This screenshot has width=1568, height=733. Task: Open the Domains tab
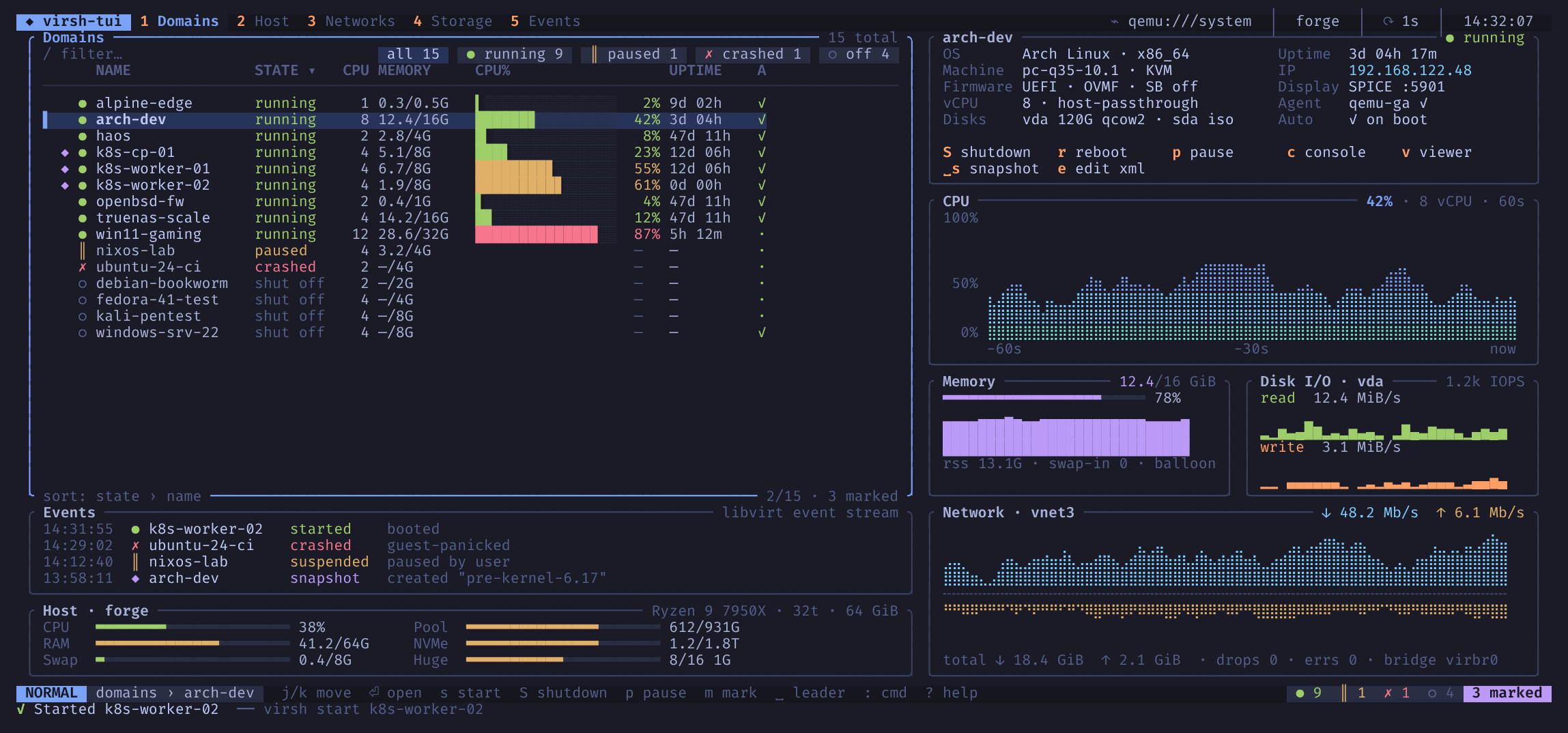pos(179,21)
